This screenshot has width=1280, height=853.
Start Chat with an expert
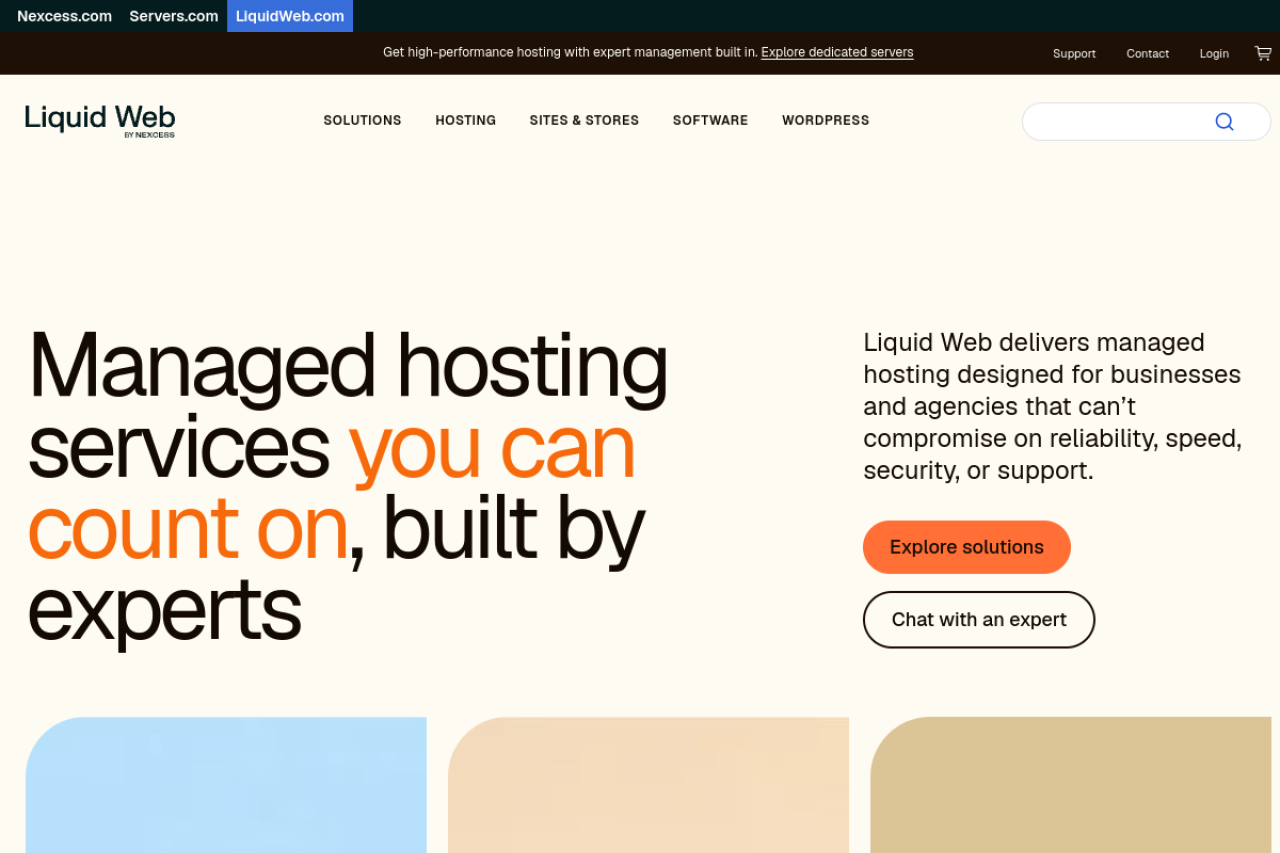point(979,620)
